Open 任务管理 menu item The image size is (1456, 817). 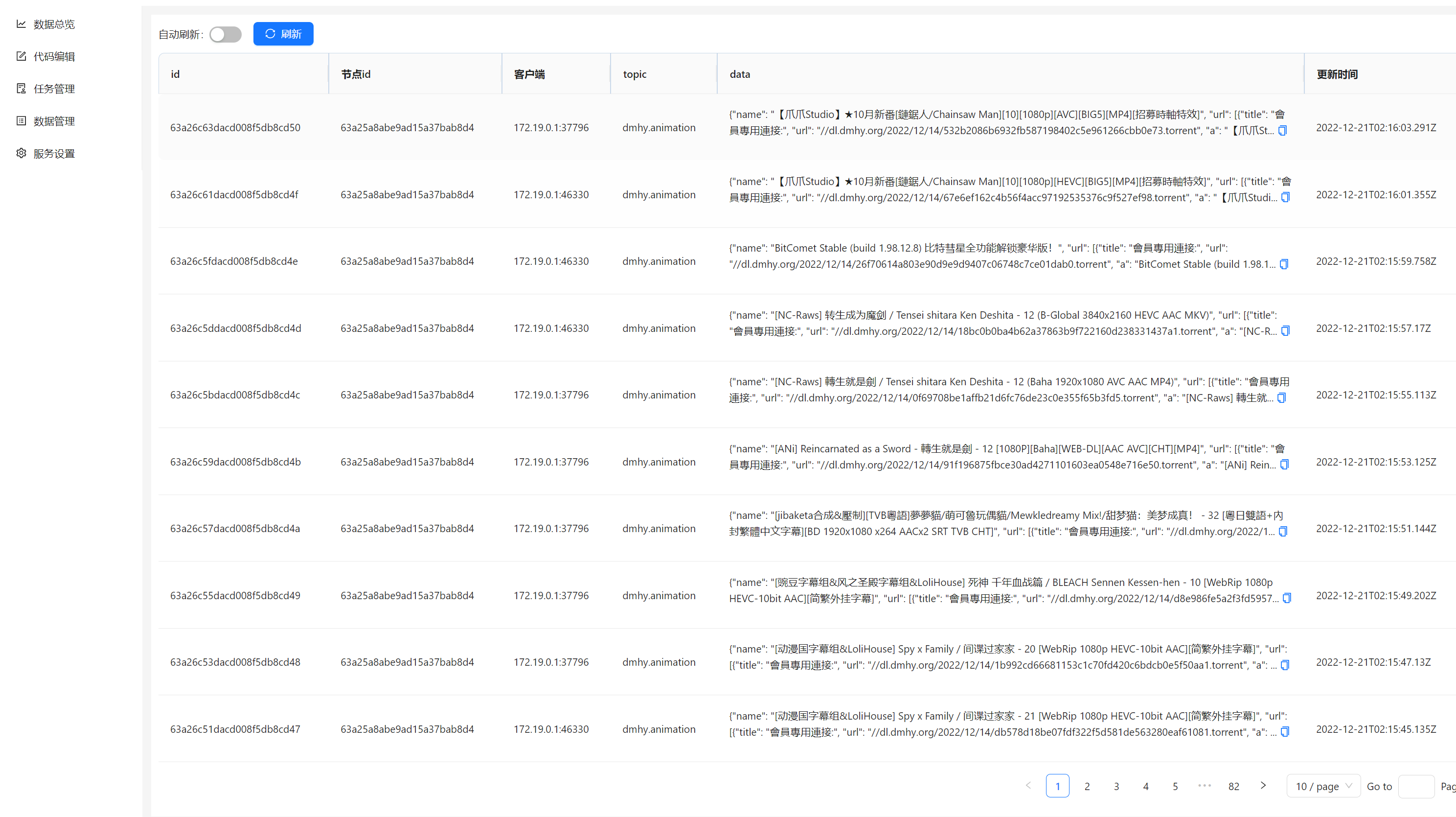(x=54, y=89)
